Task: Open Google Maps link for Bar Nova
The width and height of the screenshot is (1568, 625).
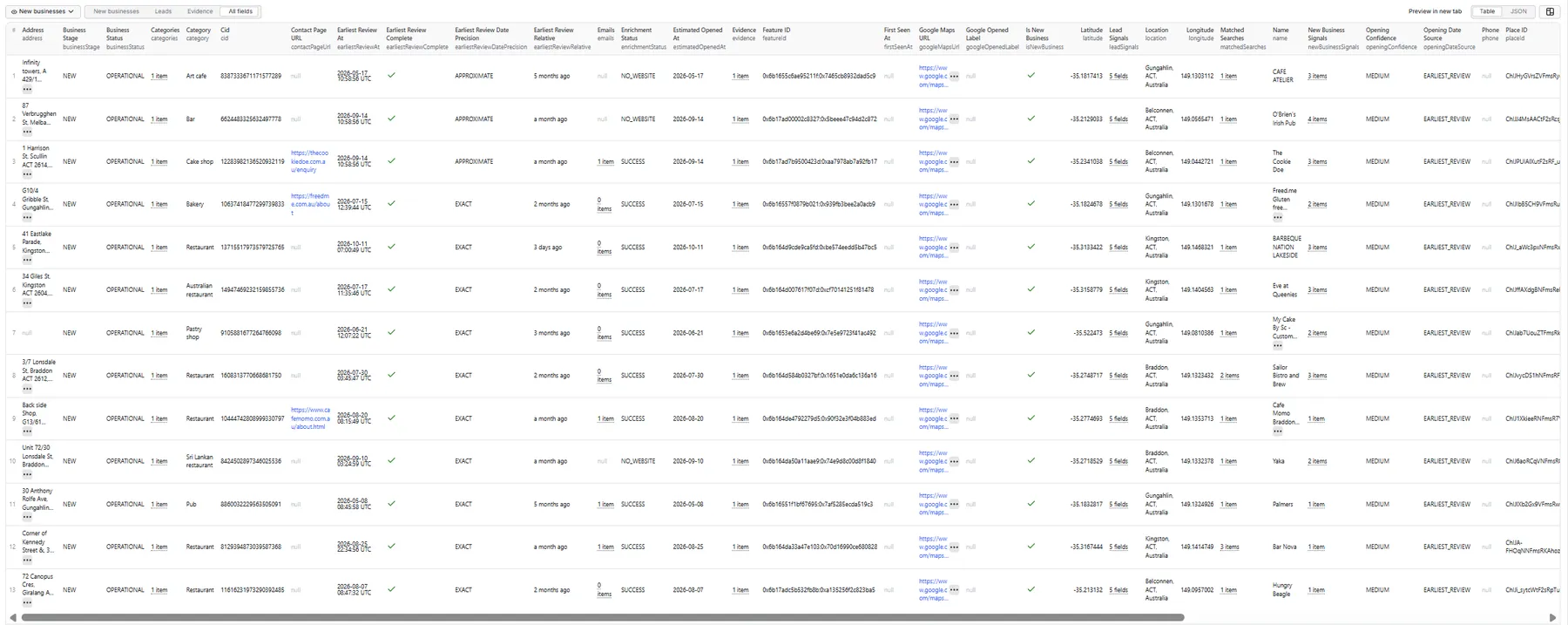Action: point(933,547)
